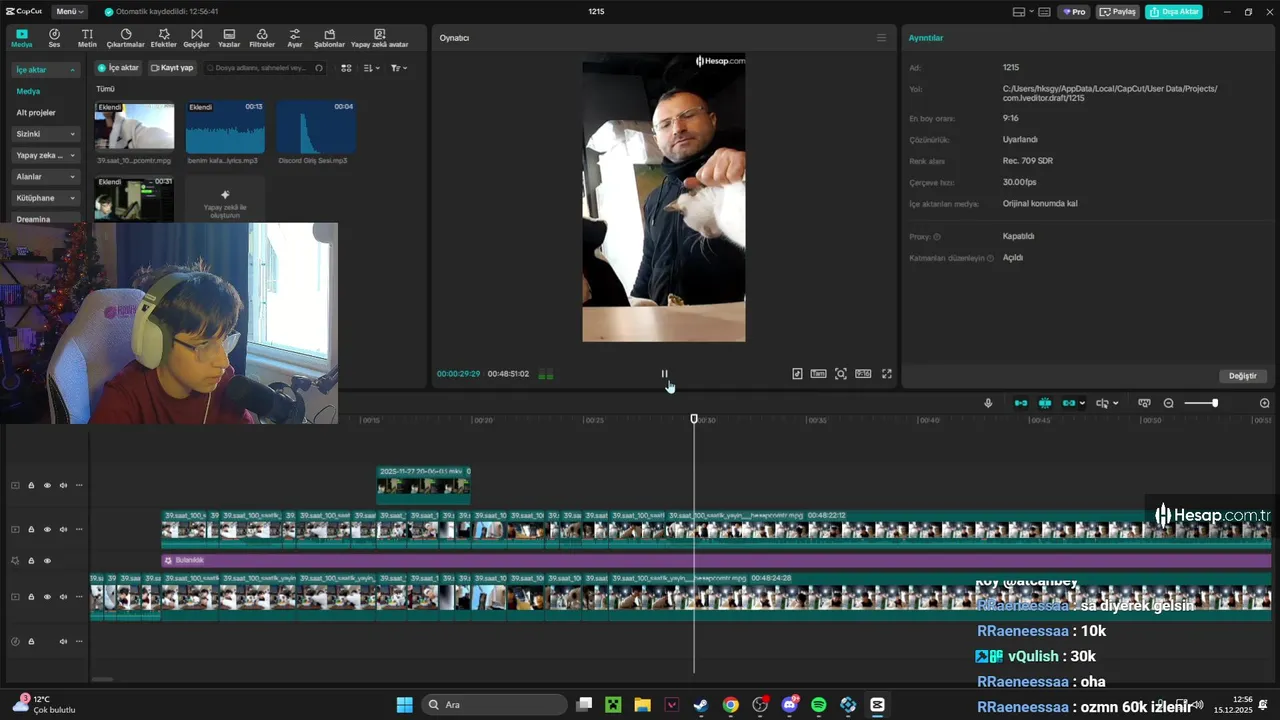Select Alt projeler in the sidebar
Viewport: 1280px width, 720px height.
click(36, 112)
